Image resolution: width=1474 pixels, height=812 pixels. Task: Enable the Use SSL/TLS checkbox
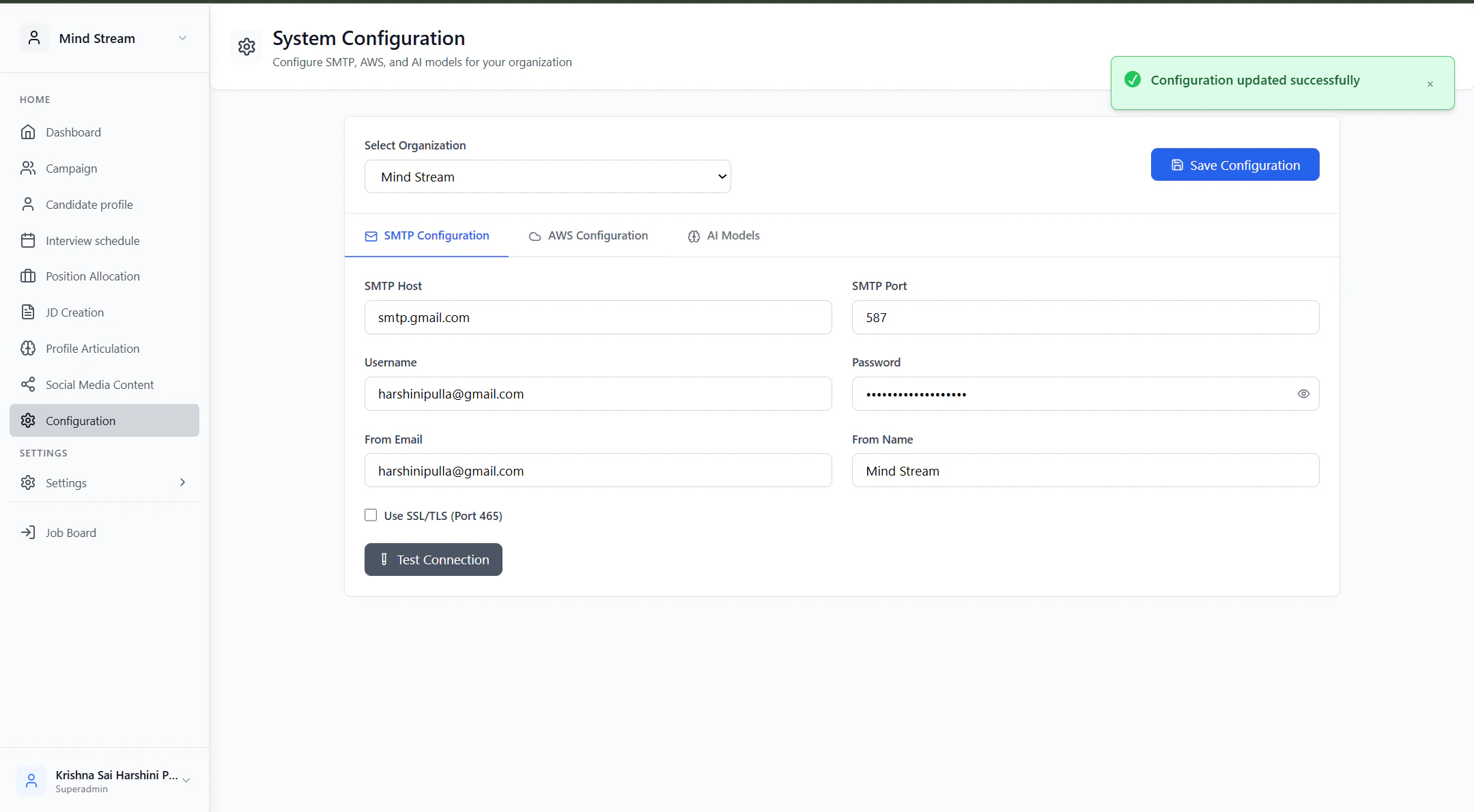[x=371, y=515]
